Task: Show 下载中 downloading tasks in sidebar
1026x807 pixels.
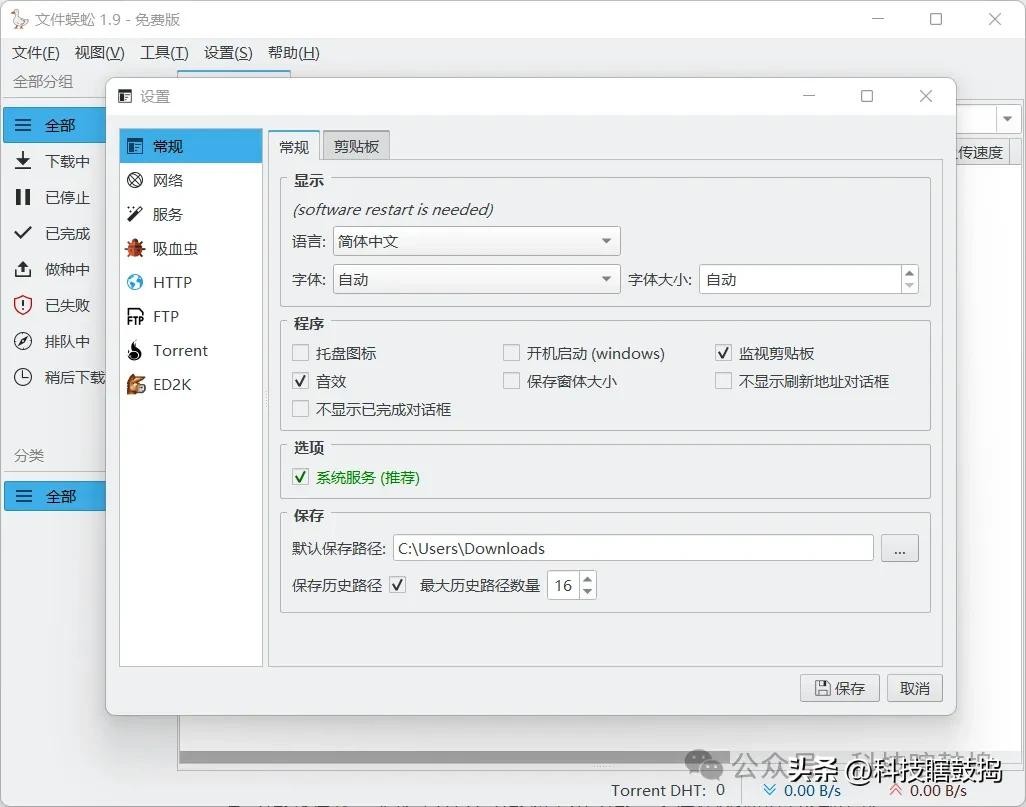Action: click(66, 161)
